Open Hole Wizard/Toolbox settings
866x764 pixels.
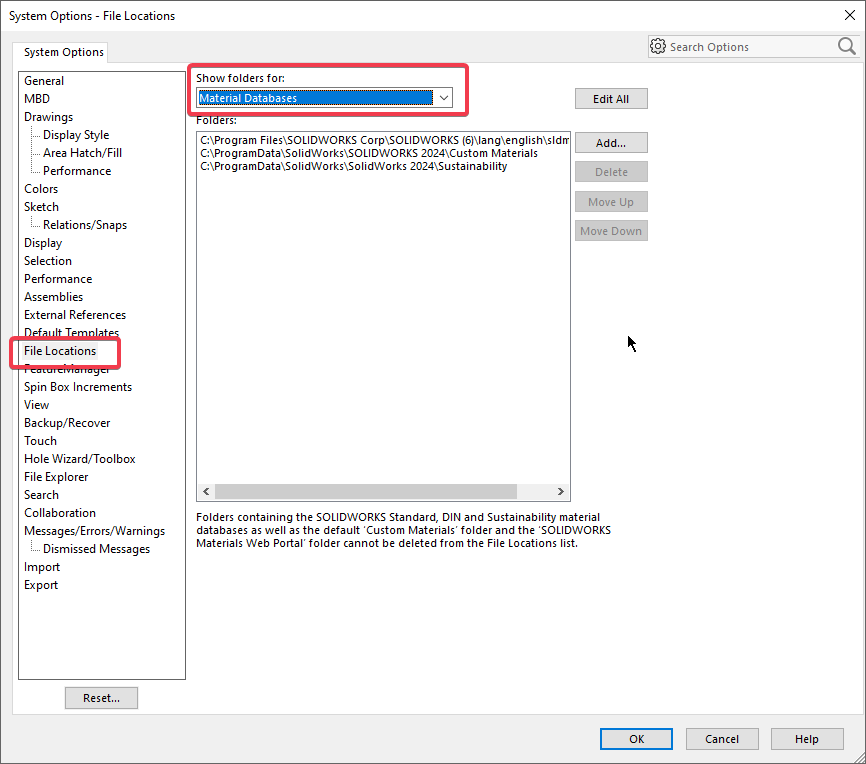80,459
